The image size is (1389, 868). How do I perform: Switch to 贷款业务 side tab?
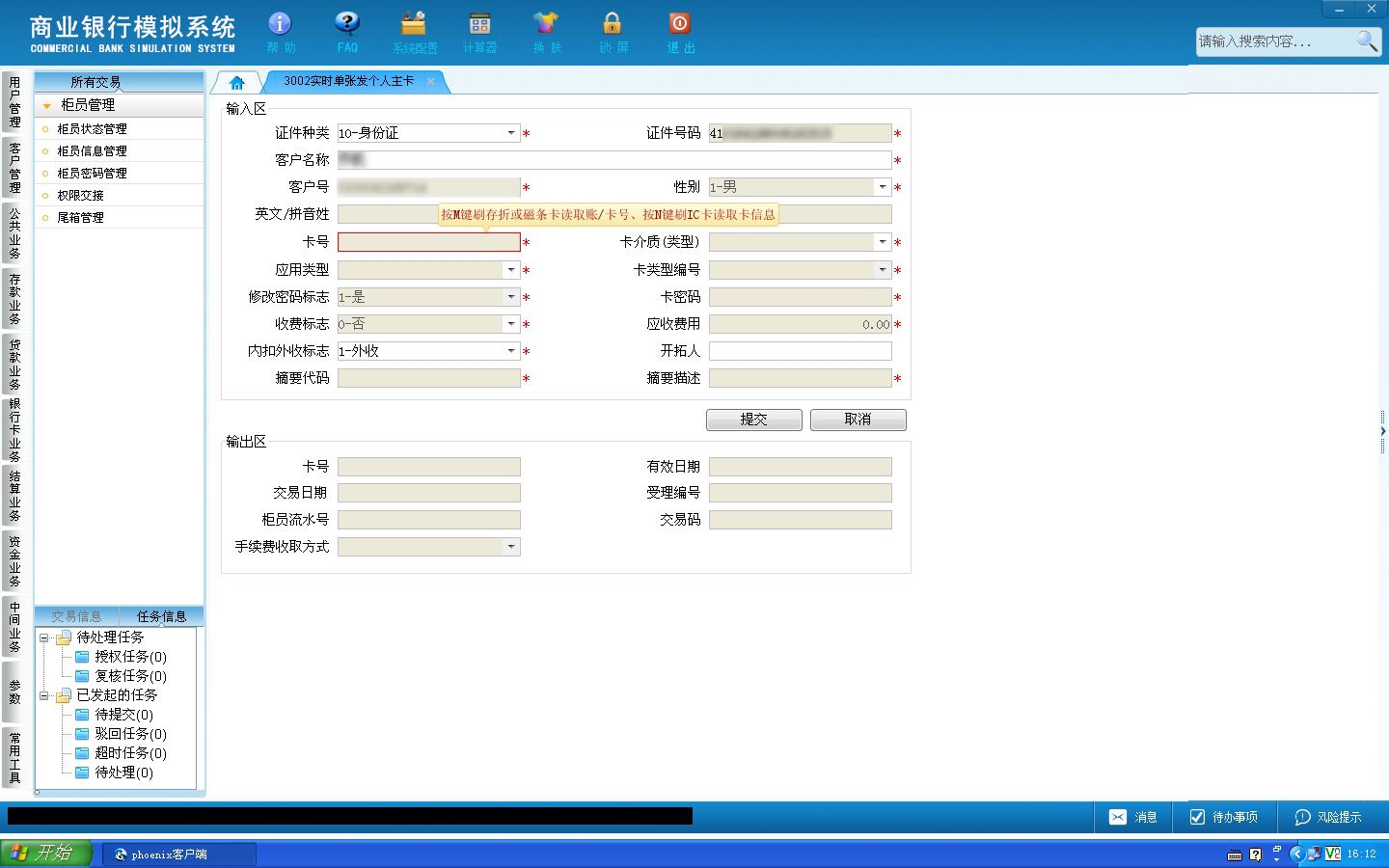pyautogui.click(x=14, y=365)
